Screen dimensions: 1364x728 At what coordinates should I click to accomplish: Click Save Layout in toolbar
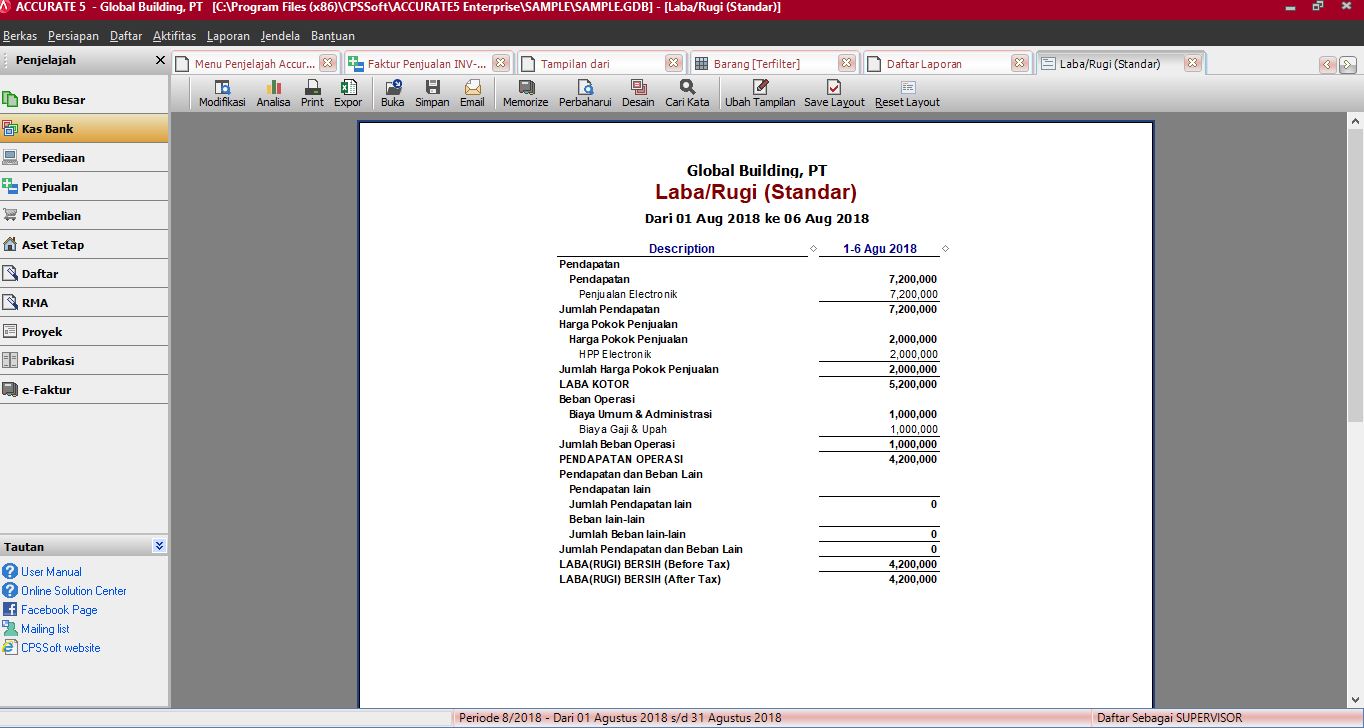tap(834, 93)
